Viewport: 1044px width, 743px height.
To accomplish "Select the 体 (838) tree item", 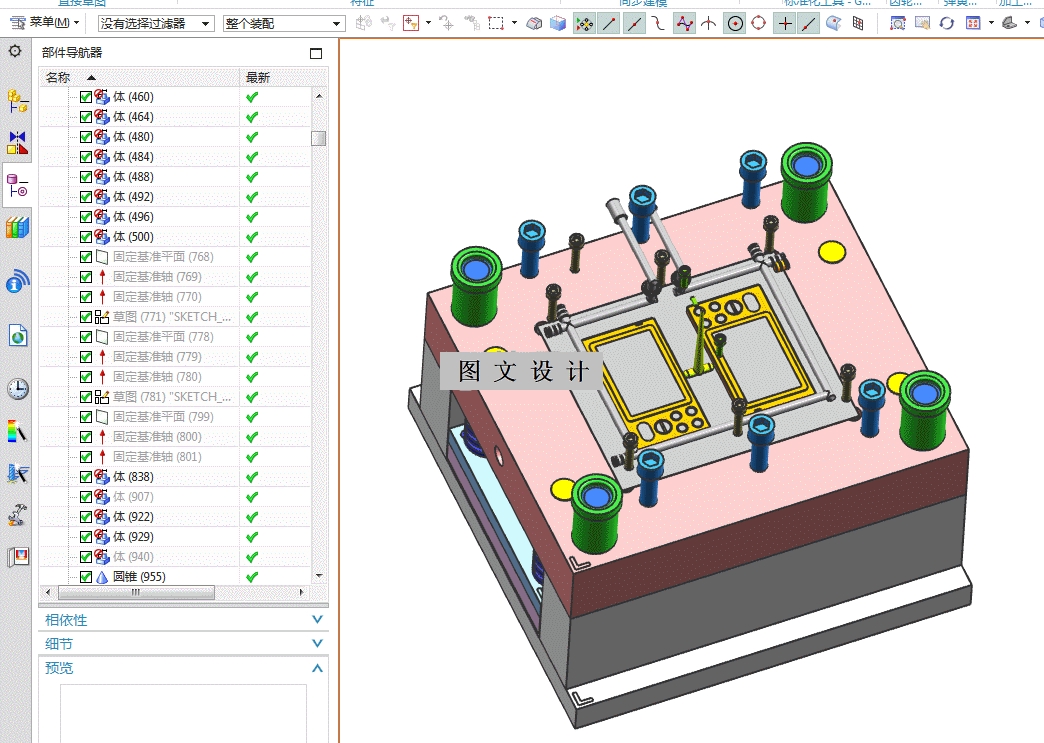I will tap(133, 477).
